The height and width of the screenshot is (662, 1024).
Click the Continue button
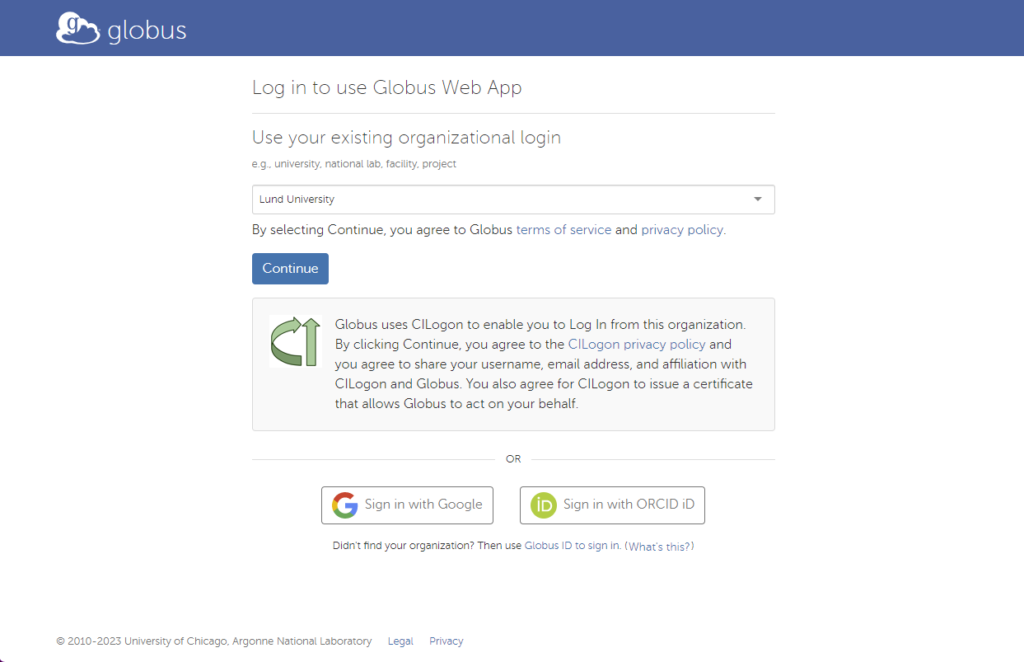(x=290, y=268)
